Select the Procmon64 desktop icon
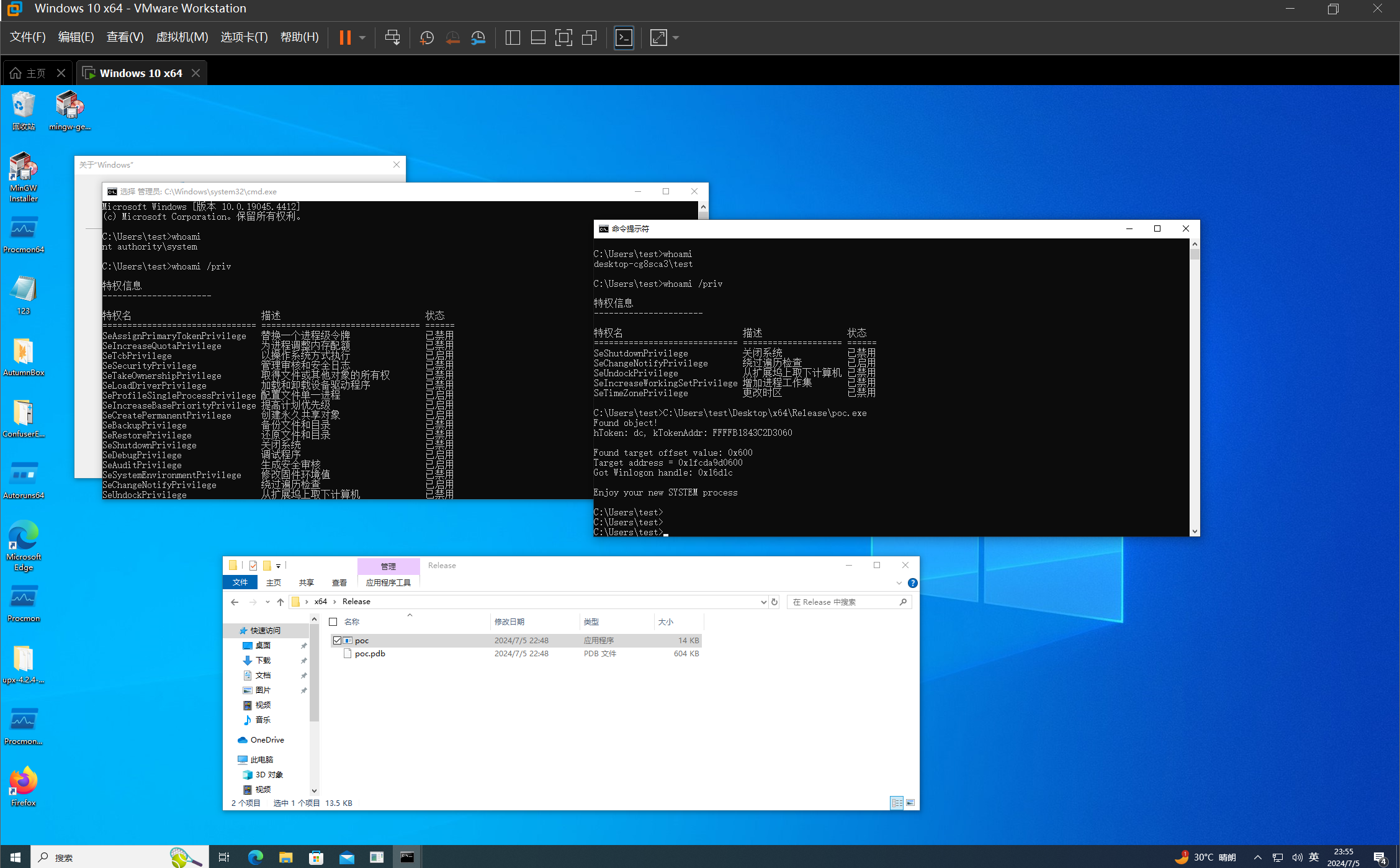 pos(24,234)
